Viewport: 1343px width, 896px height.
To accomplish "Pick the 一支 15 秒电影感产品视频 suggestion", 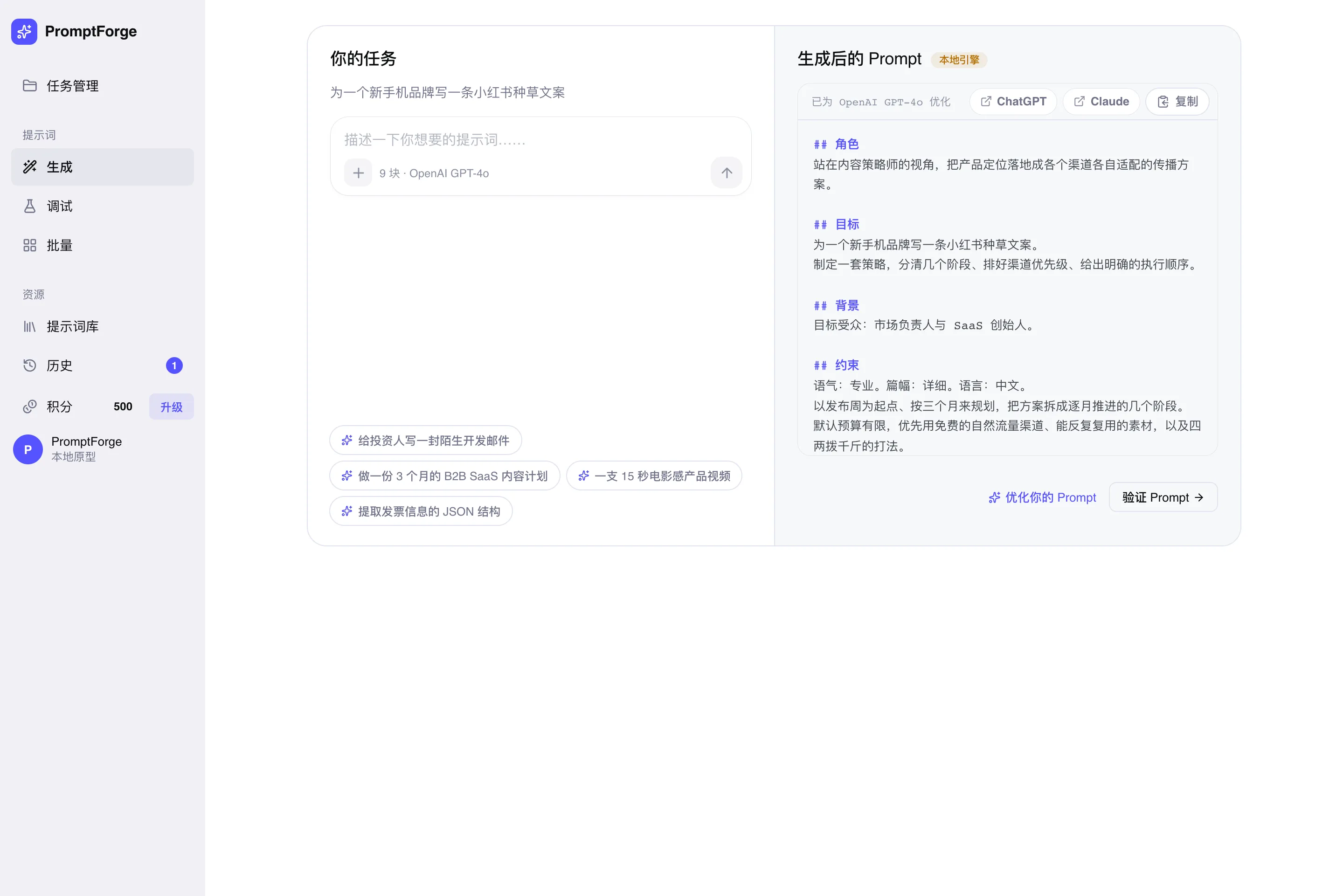I will 654,476.
